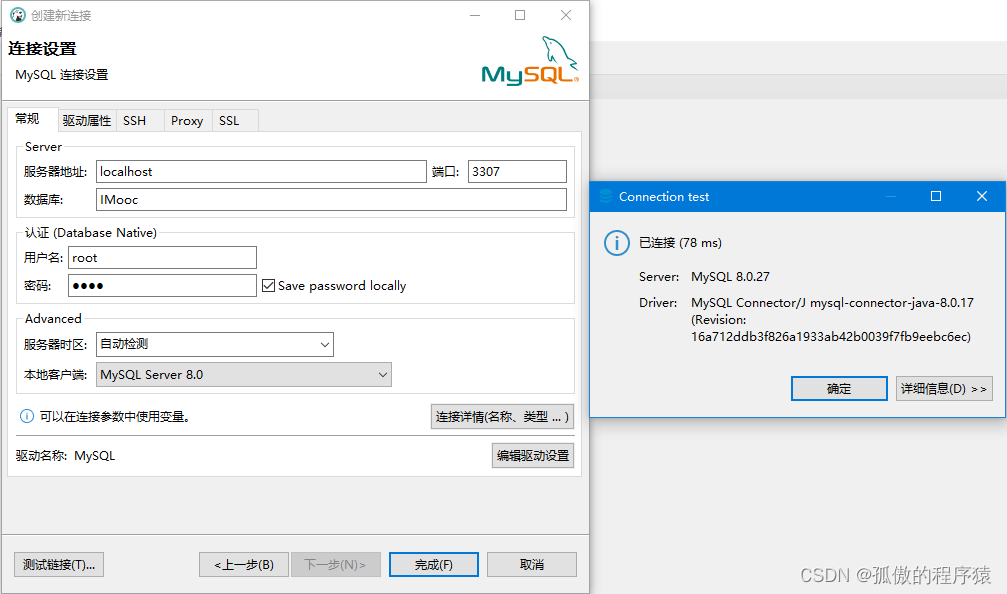Image resolution: width=1007 pixels, height=594 pixels.
Task: Click the 端口 field containing 3307
Action: point(518,171)
